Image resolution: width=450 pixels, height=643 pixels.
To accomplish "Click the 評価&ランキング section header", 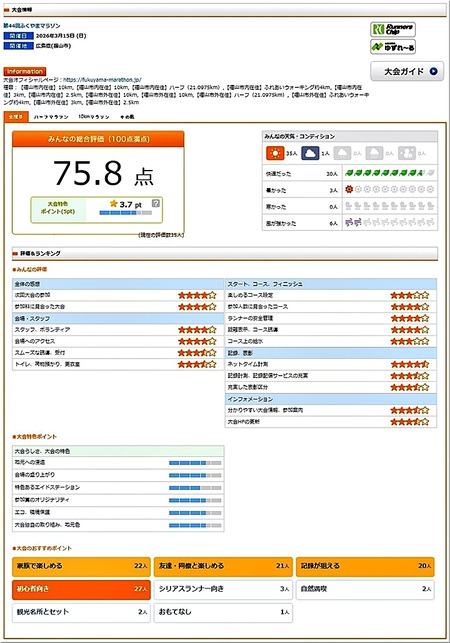I will 225,253.
